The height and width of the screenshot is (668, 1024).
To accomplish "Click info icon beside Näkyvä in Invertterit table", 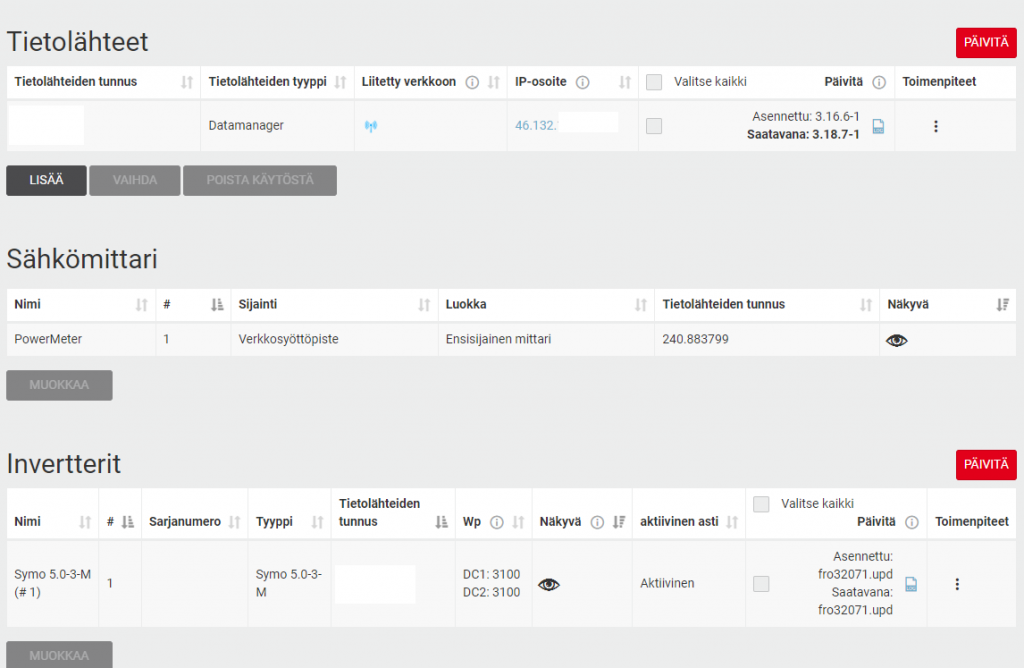I will (x=597, y=522).
